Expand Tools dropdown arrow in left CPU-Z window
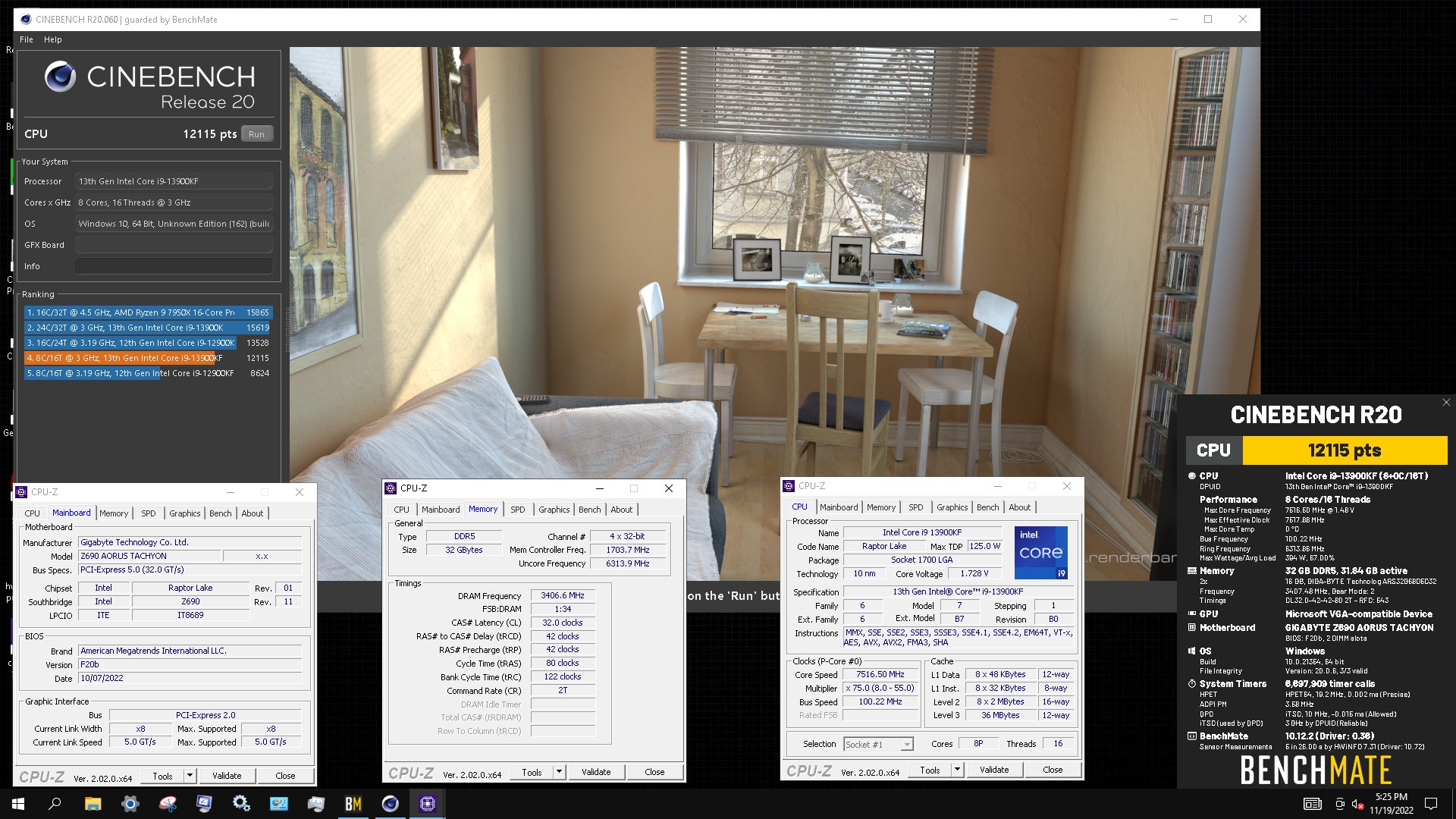Screen dimensions: 1456x819 pyautogui.click(x=190, y=776)
